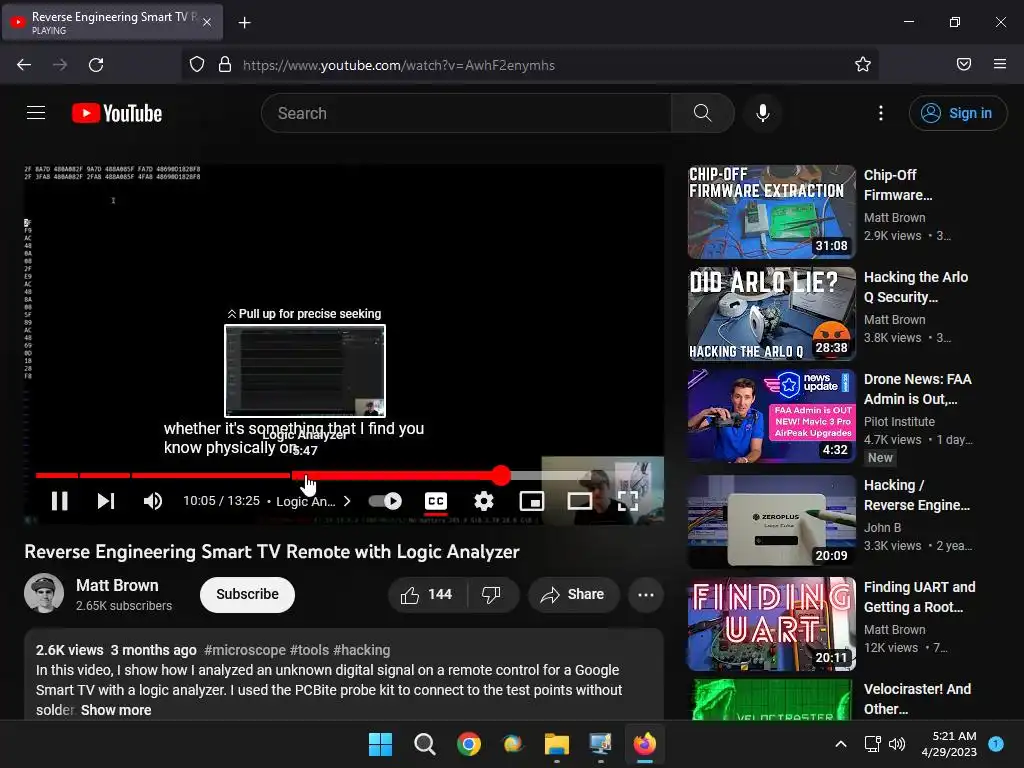Open system volume tray icon
The image size is (1024, 768).
[x=897, y=744]
